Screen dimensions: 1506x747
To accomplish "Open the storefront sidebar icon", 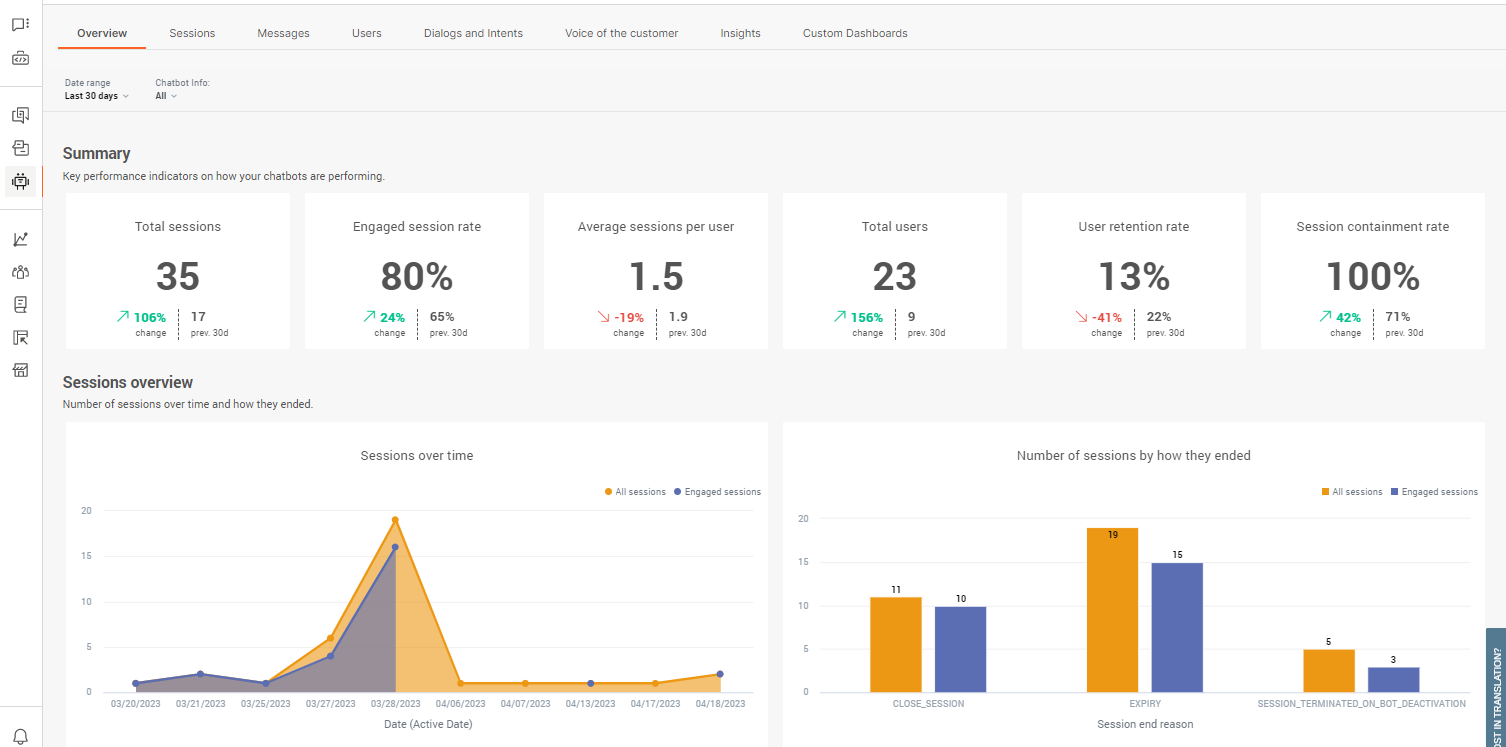I will point(20,370).
